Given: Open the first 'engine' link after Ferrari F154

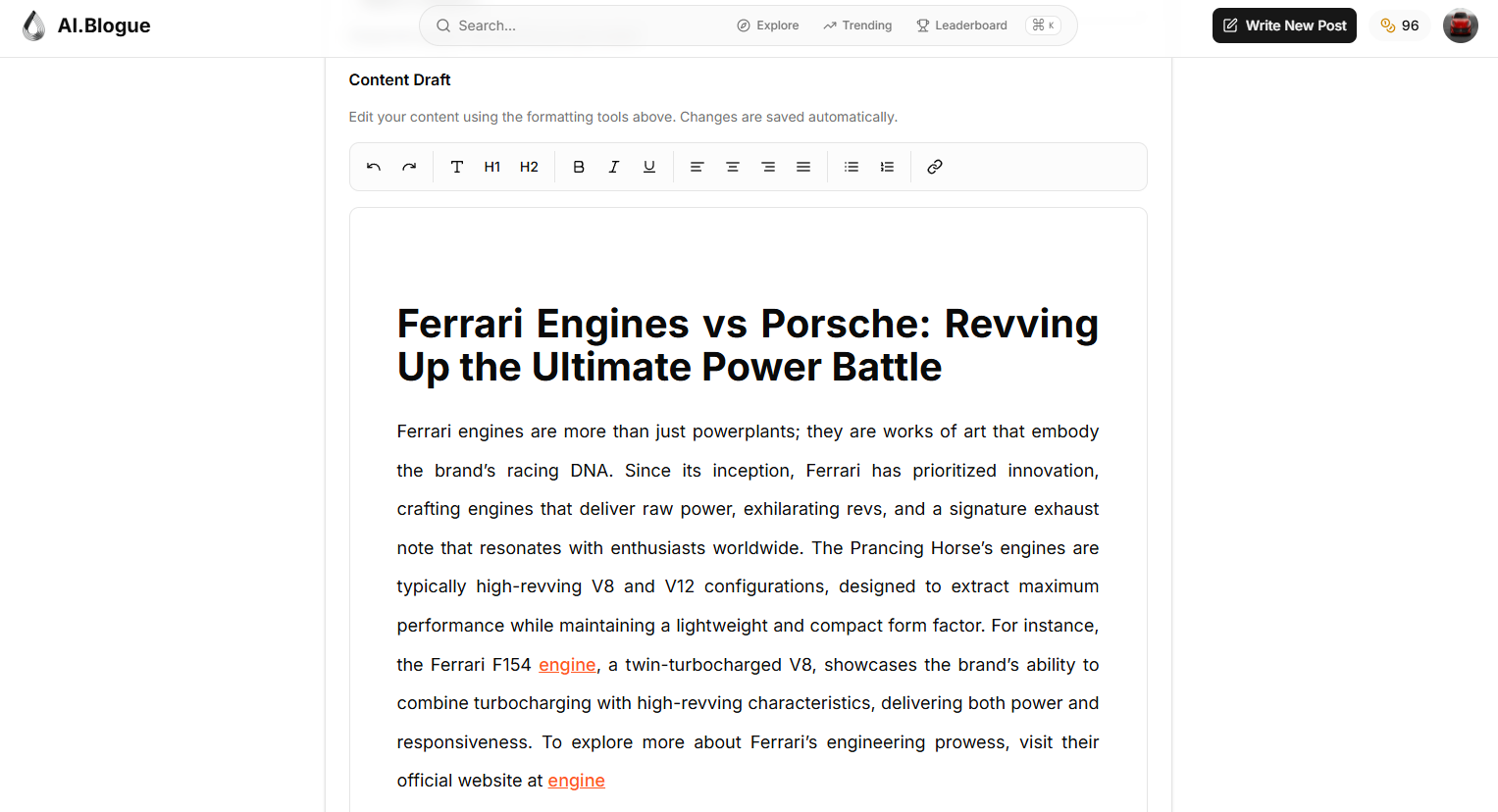Looking at the screenshot, I should click(x=567, y=665).
